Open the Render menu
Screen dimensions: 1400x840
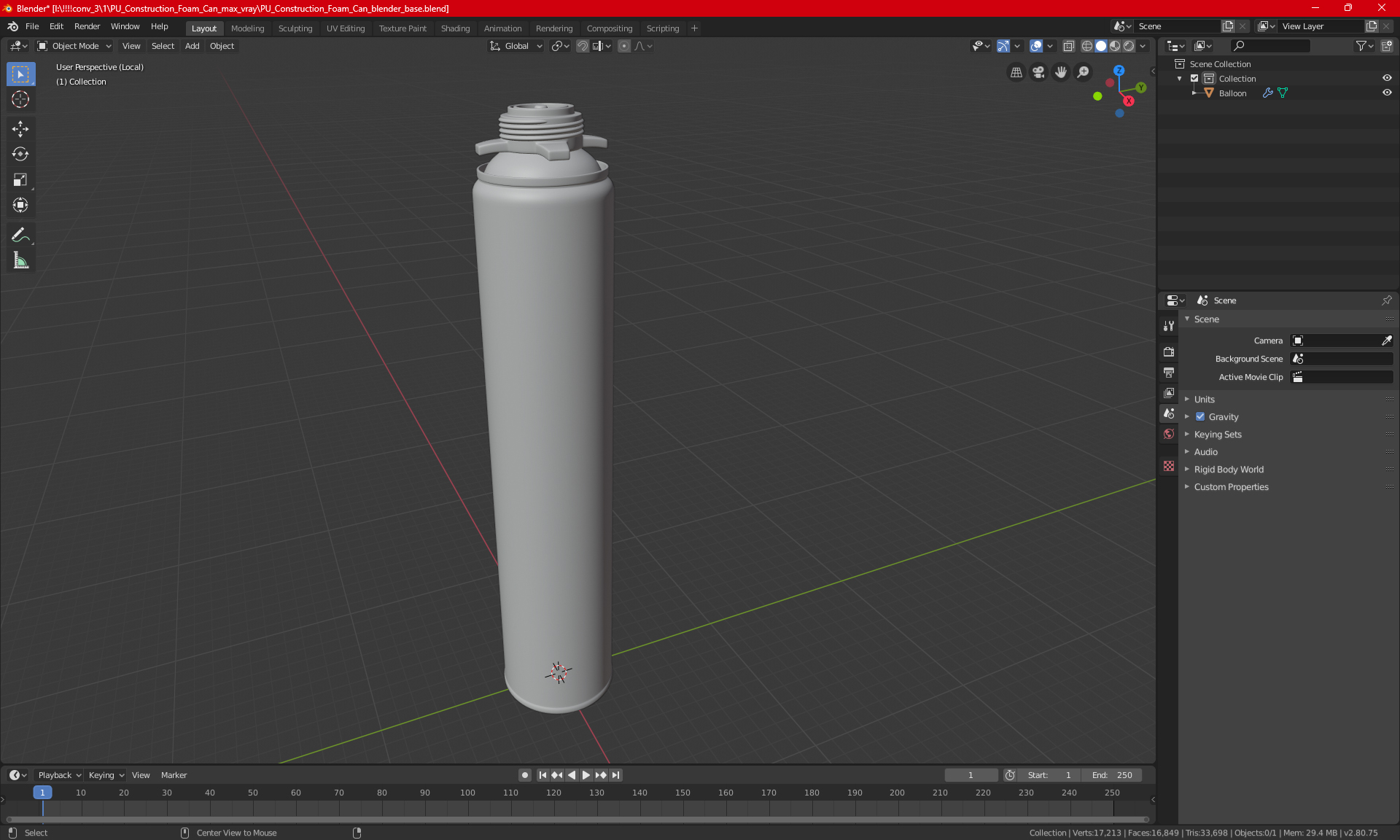tap(87, 26)
